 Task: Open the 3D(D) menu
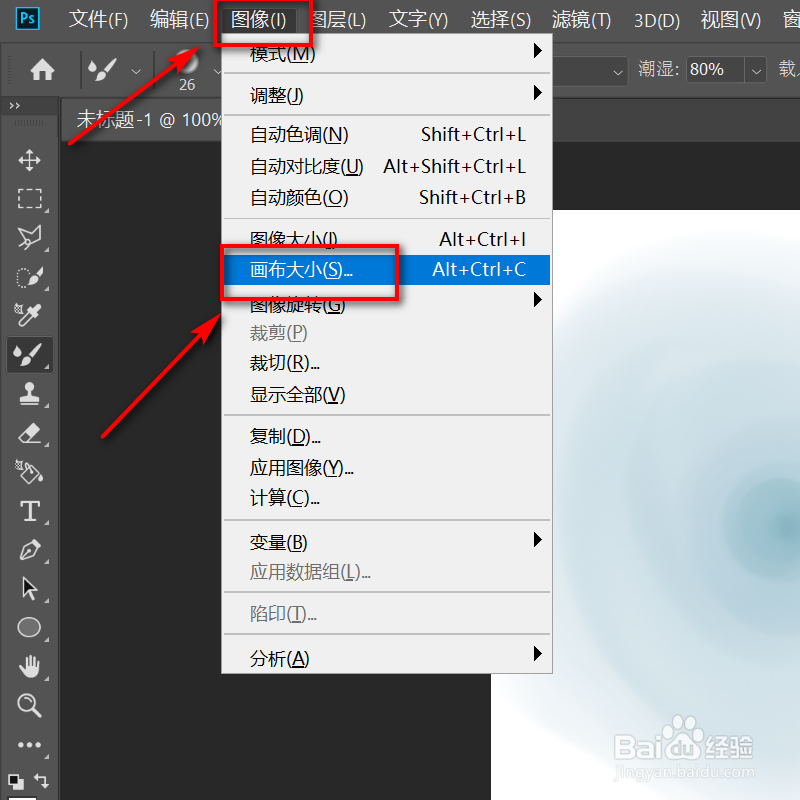click(657, 19)
